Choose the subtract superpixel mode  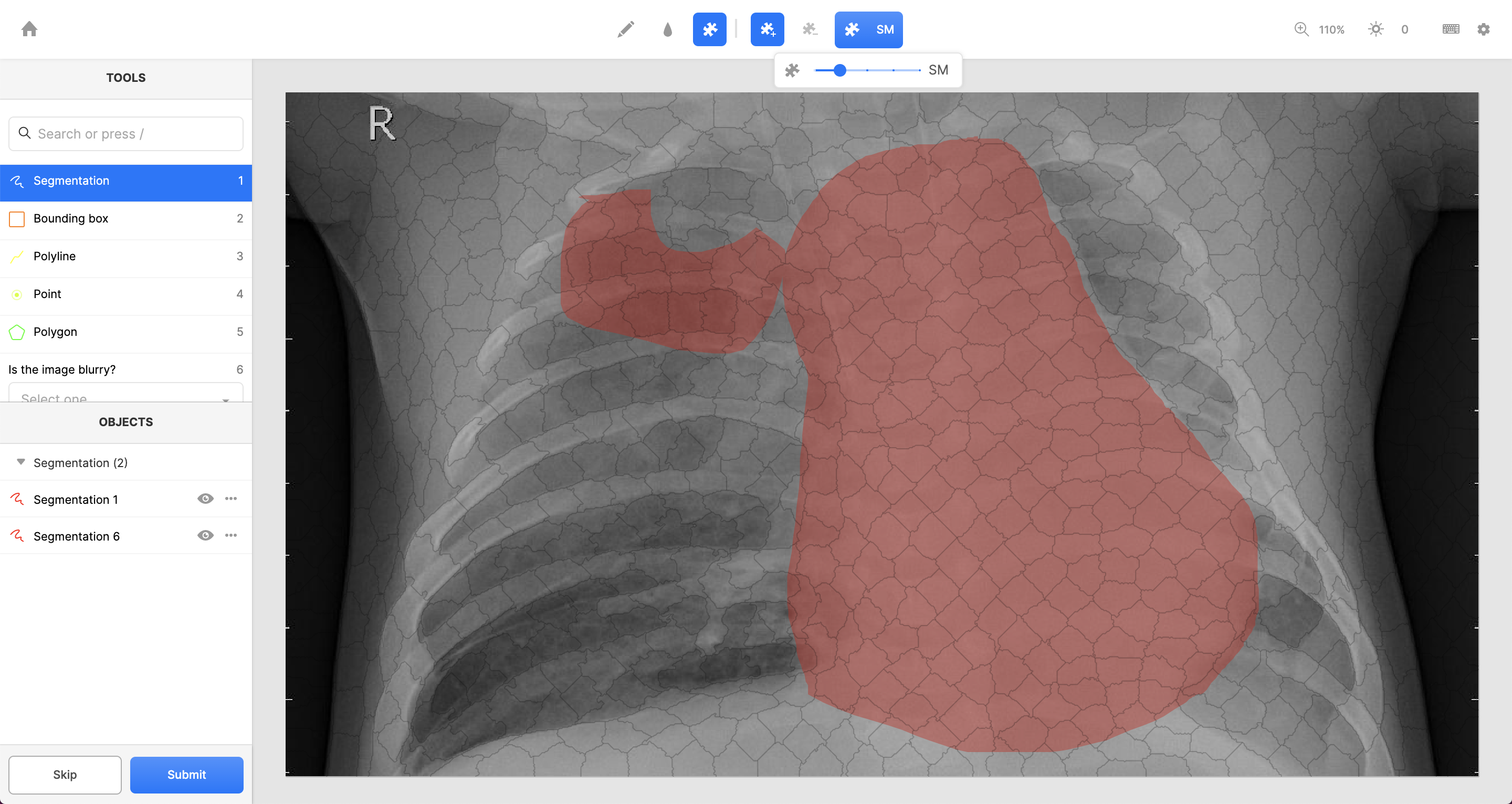(810, 29)
